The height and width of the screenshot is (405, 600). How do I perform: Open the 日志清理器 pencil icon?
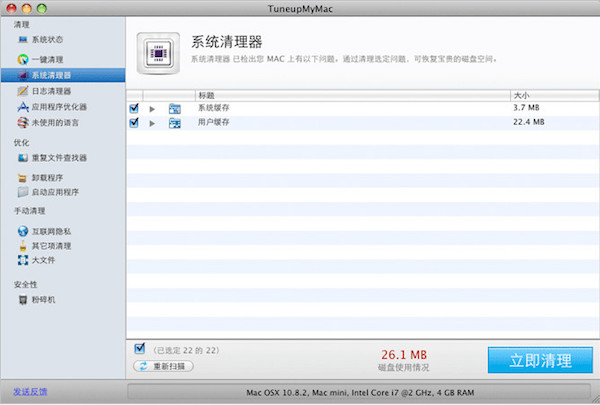click(x=23, y=91)
